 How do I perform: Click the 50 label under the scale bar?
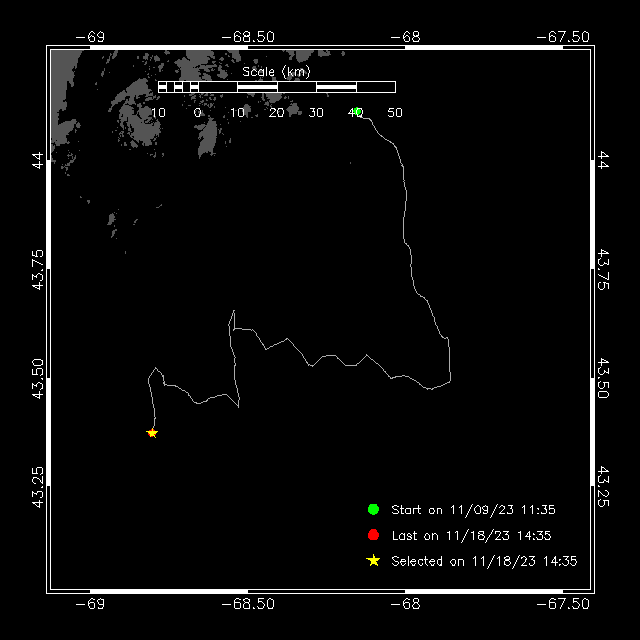(x=395, y=113)
